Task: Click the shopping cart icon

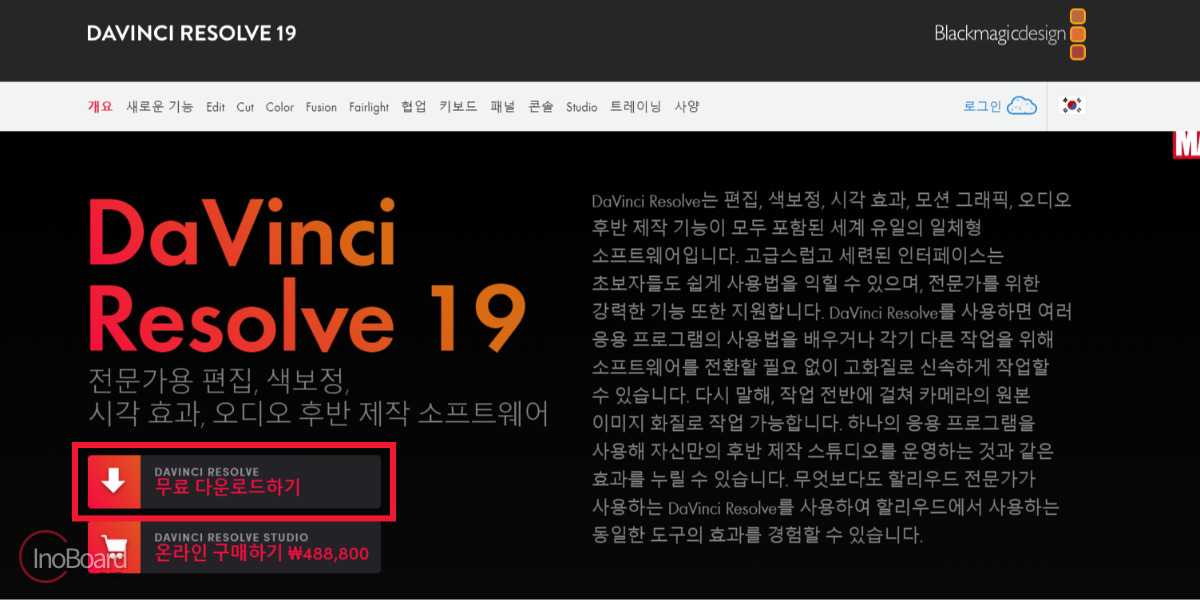Action: click(x=114, y=547)
